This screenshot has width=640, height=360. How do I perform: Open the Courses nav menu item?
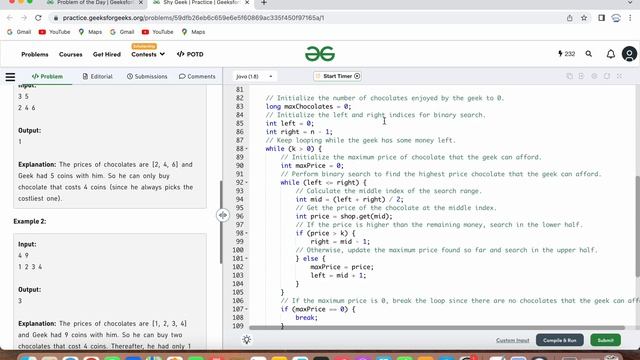click(71, 54)
